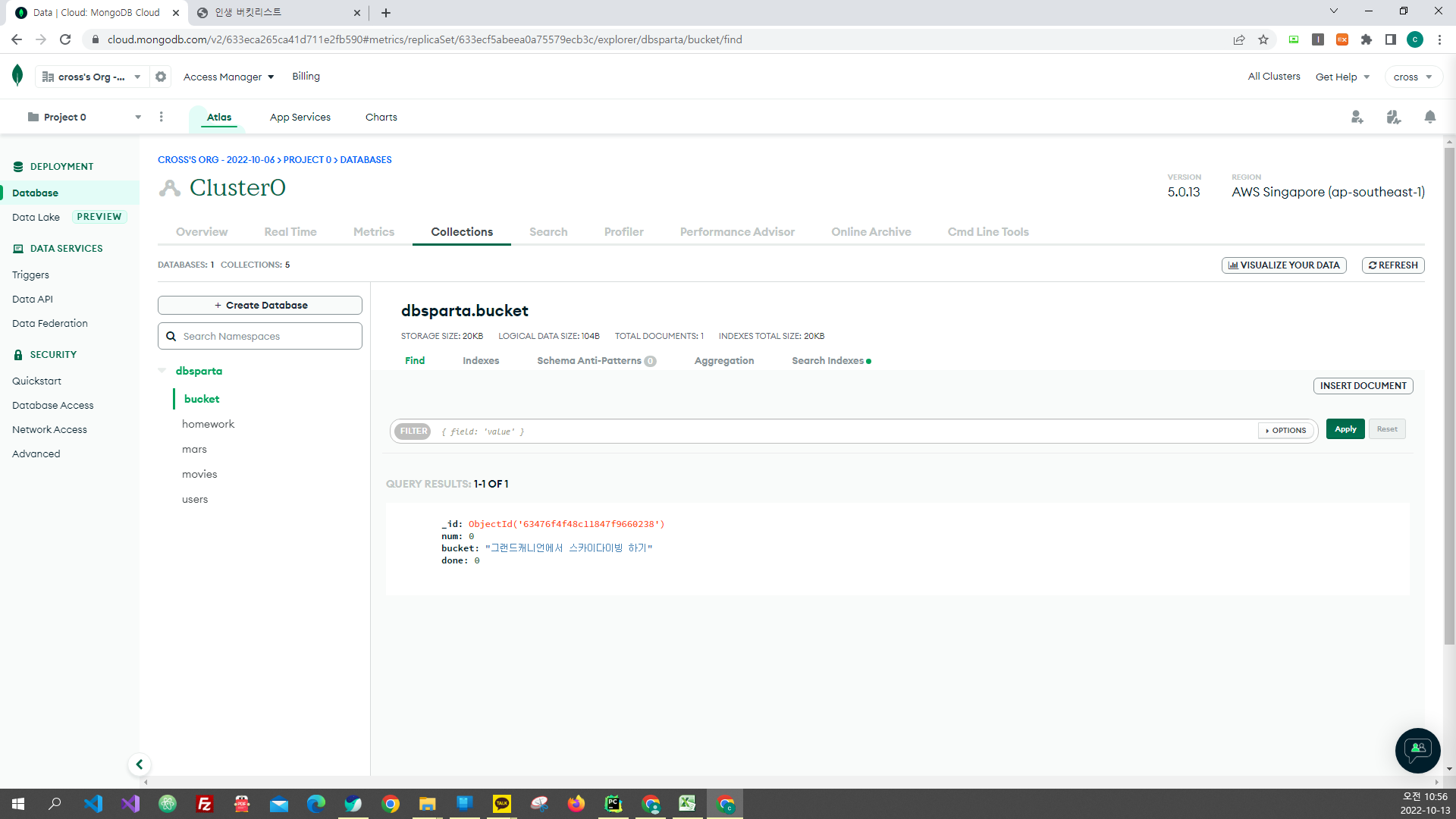
Task: Select the homework collection
Action: (208, 424)
